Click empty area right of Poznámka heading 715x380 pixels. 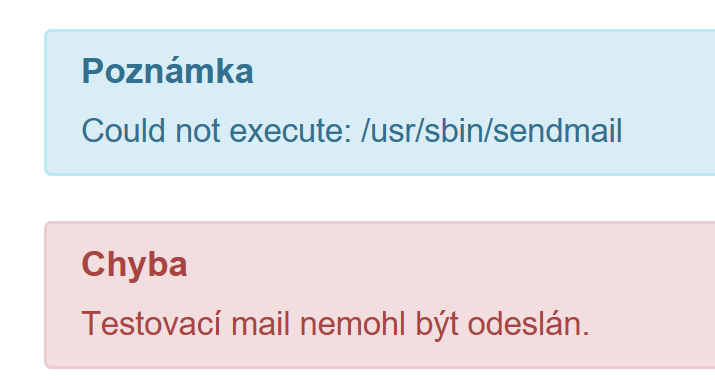click(x=479, y=71)
